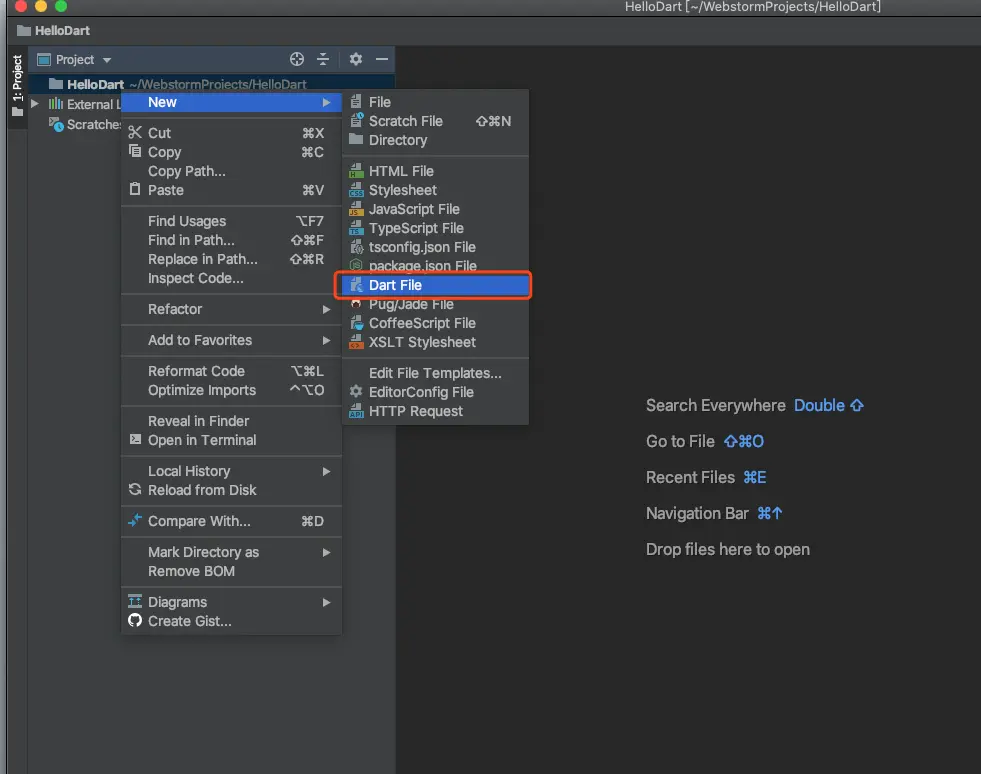Choose Cut from context menu
The height and width of the screenshot is (774, 981).
click(x=231, y=133)
